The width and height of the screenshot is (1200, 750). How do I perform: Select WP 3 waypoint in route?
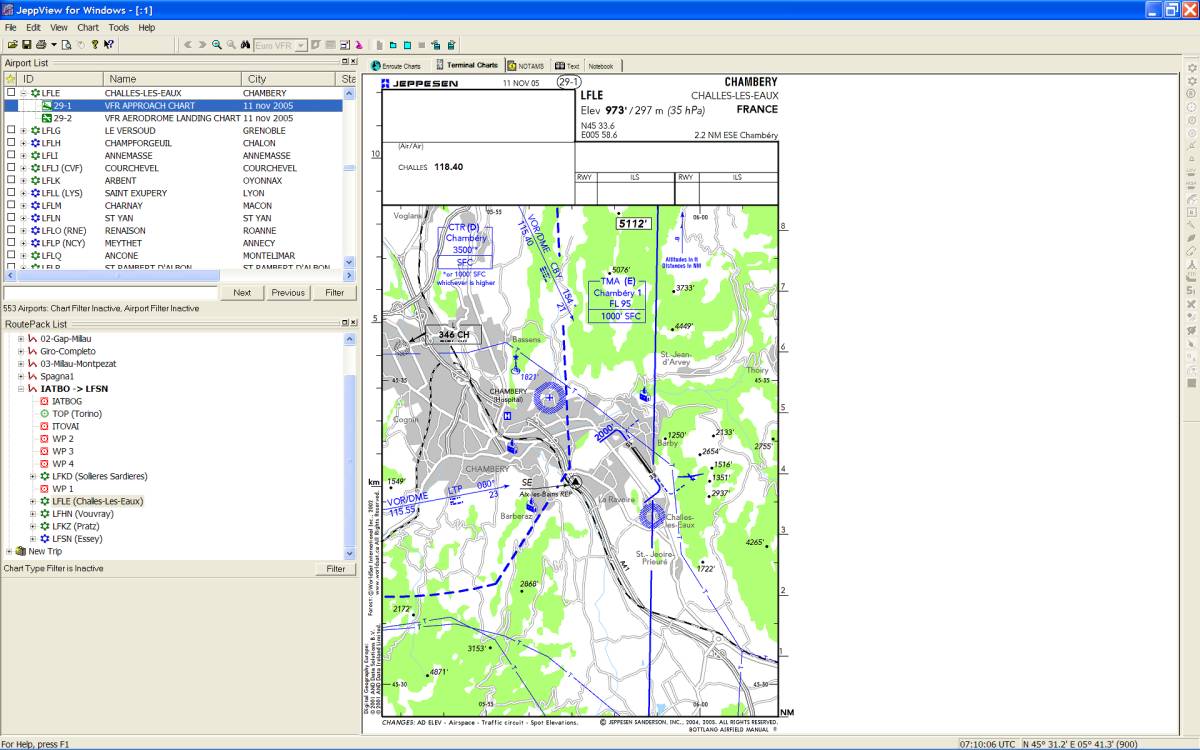63,451
